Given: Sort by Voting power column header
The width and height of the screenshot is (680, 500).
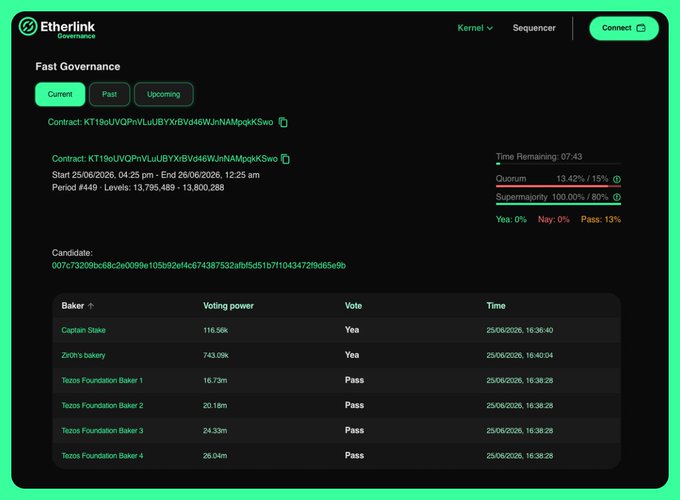Looking at the screenshot, I should pyautogui.click(x=228, y=306).
